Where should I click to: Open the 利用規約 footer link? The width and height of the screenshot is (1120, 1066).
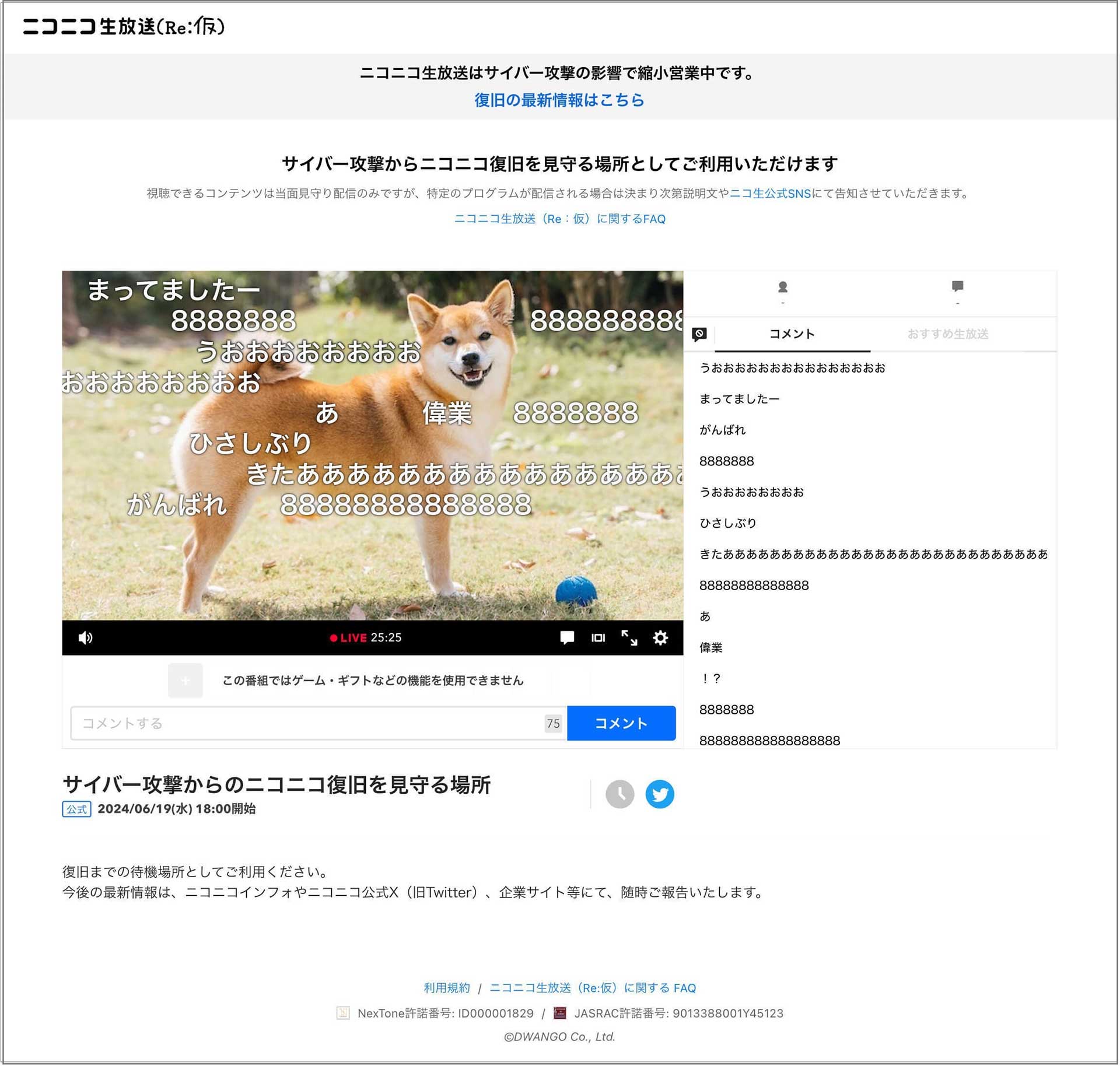(x=446, y=988)
